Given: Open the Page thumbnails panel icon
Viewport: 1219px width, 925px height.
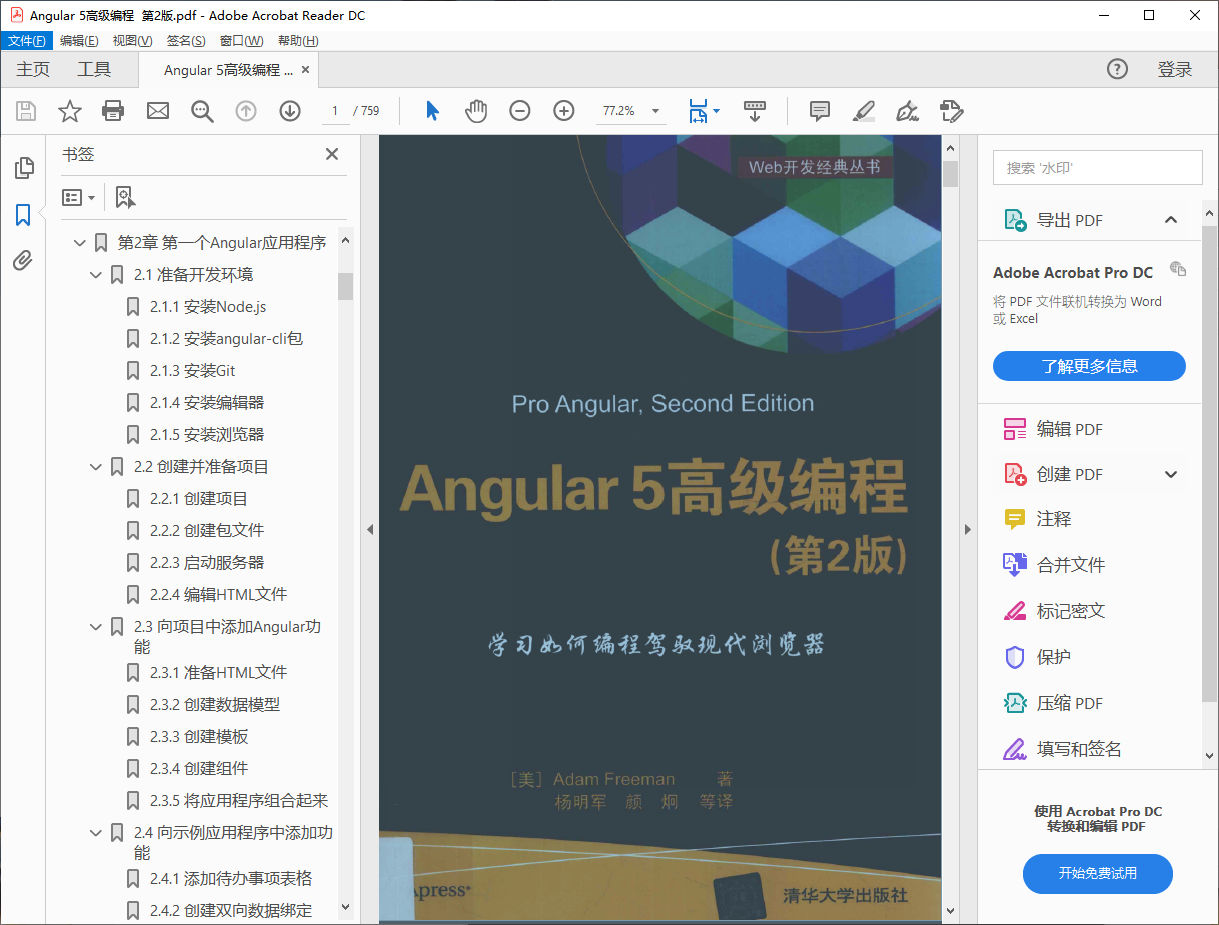Looking at the screenshot, I should tap(23, 168).
